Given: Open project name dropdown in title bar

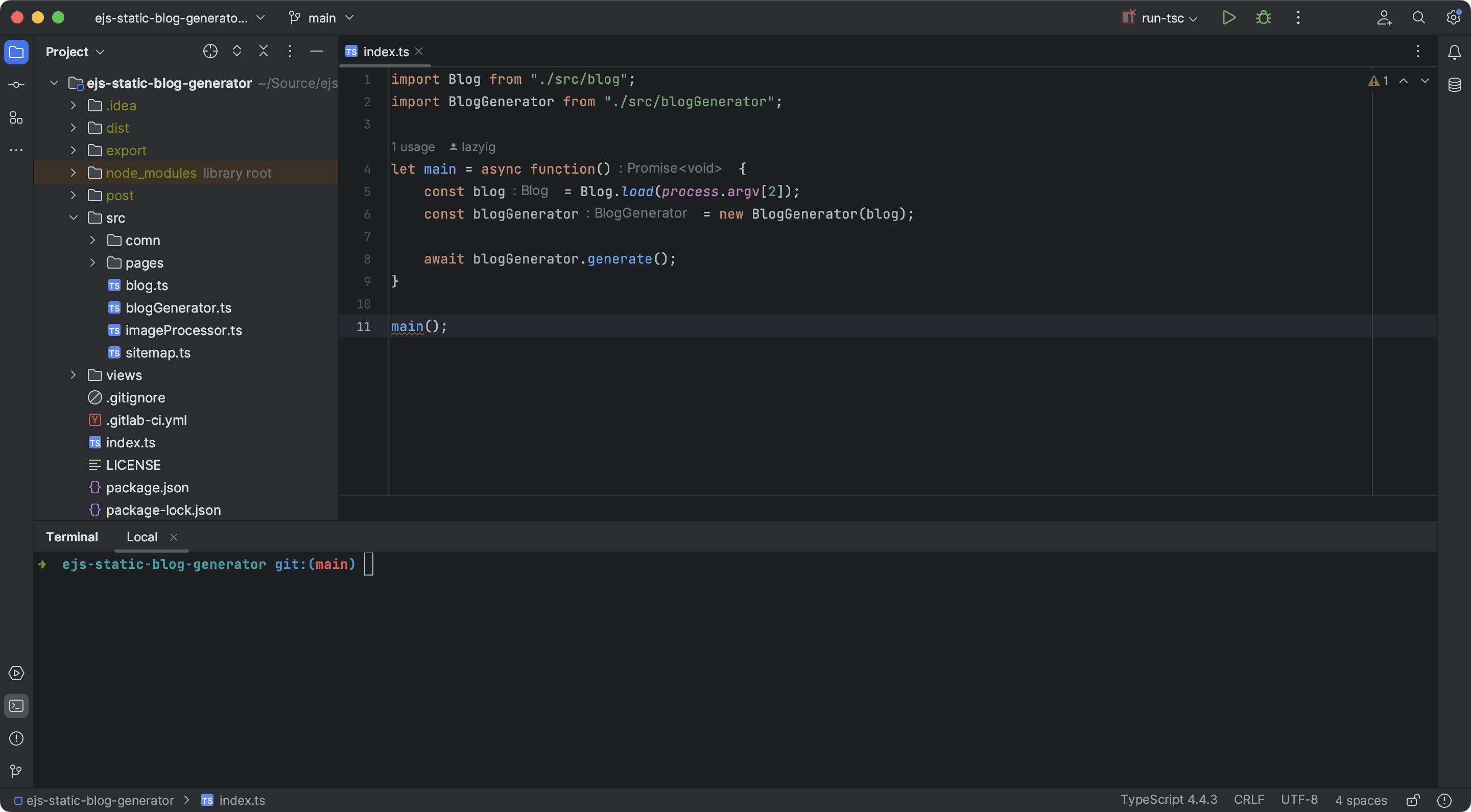Looking at the screenshot, I should 180,18.
